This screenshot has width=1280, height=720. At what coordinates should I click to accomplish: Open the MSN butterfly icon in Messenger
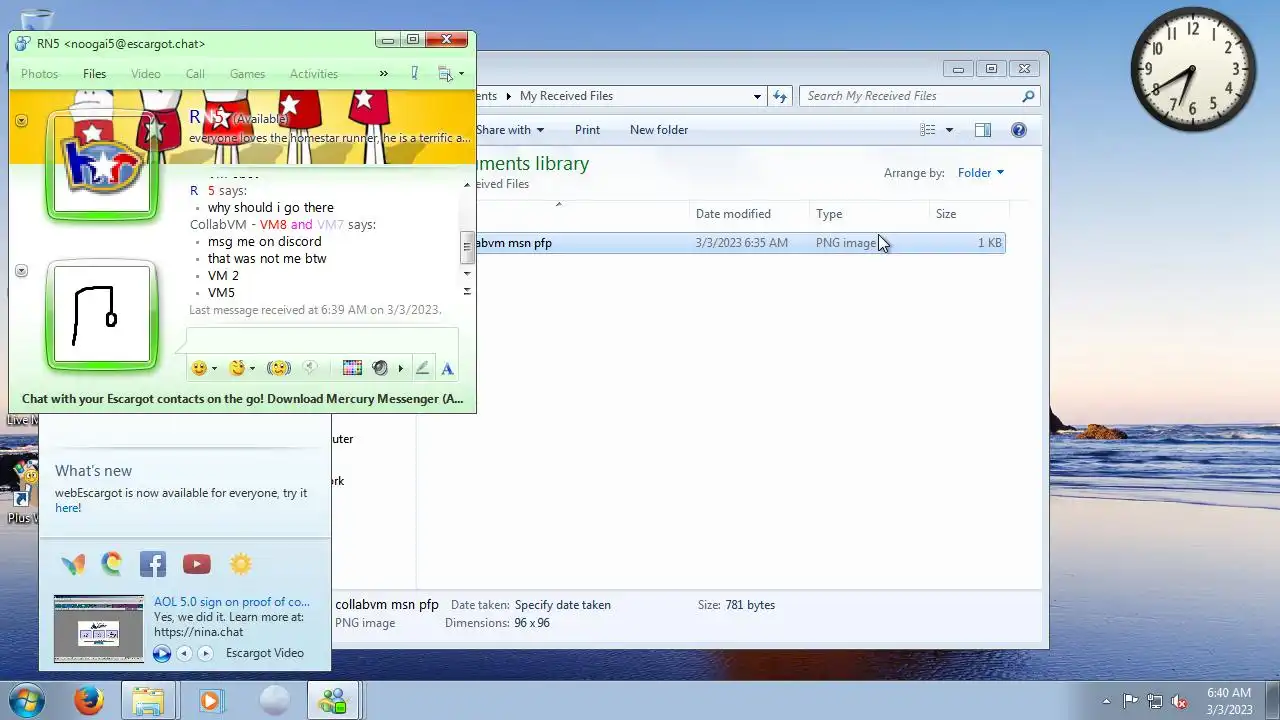click(73, 564)
